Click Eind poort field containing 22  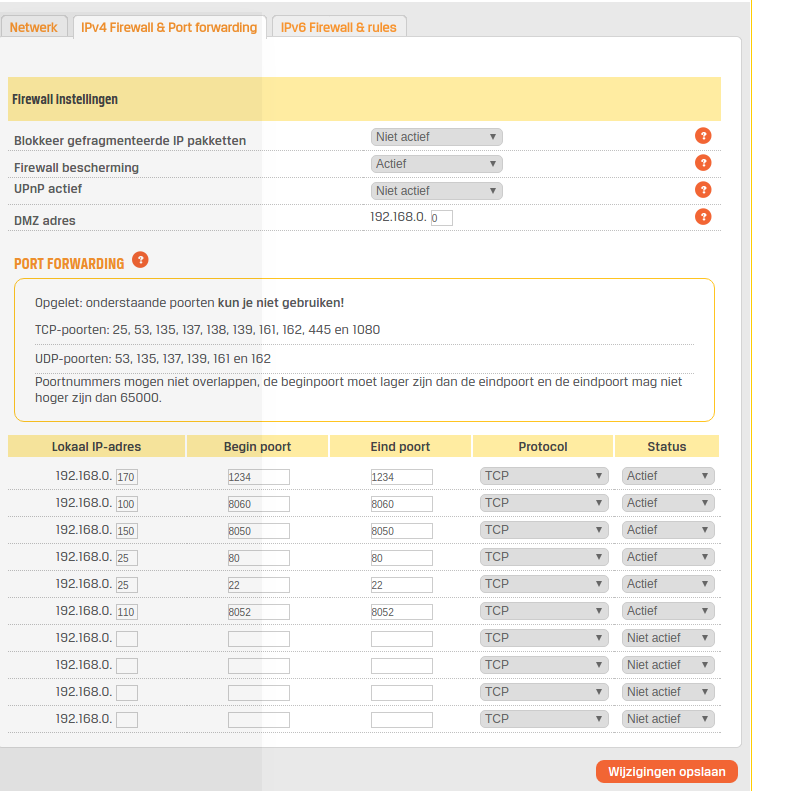pos(401,585)
